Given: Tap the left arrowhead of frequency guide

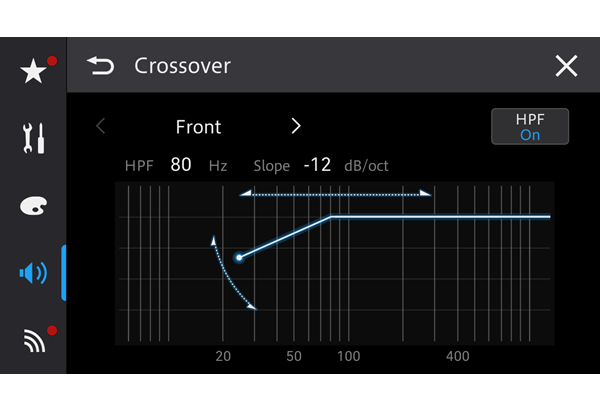Looking at the screenshot, I should coord(245,193).
